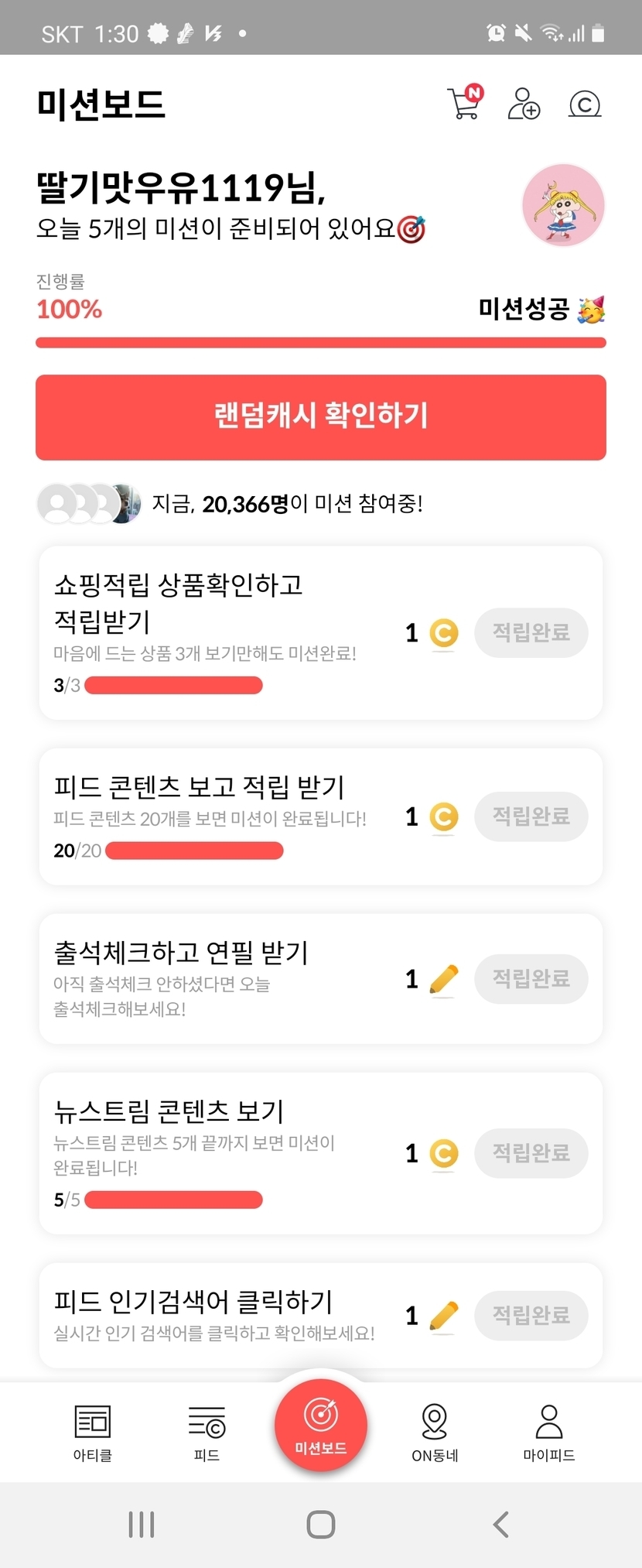Tap 적립완료 on the 뉴스트림 mission

tap(531, 1153)
